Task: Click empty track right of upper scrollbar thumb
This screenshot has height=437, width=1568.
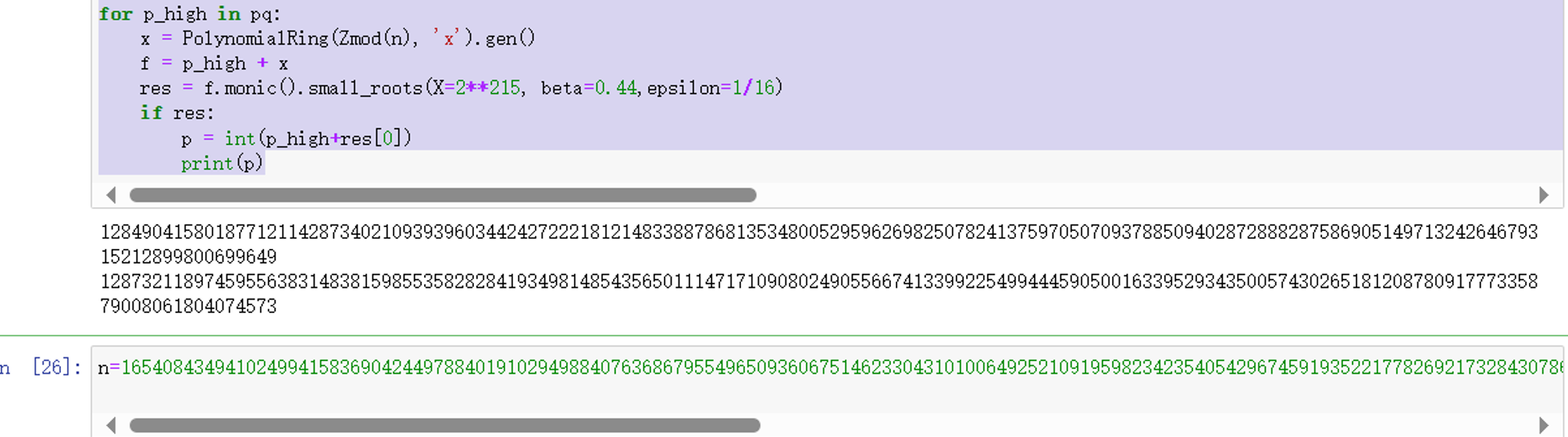Action: point(1132,195)
